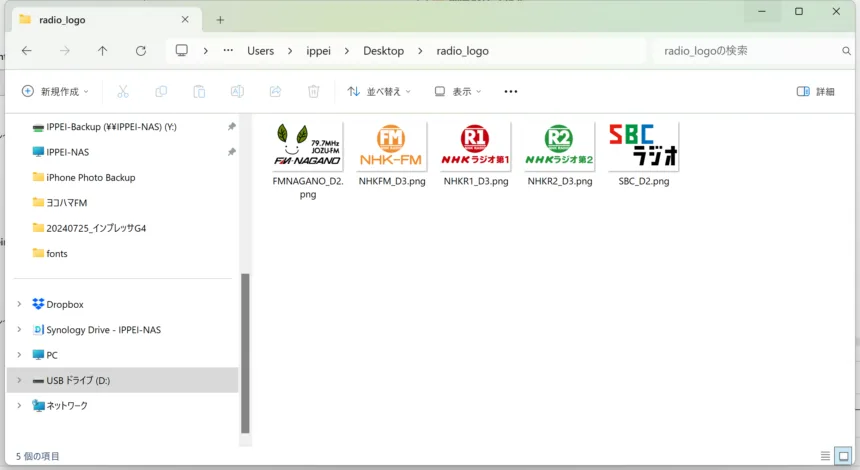Click the Delete trash icon
Image resolution: width=860 pixels, height=470 pixels.
pos(313,92)
